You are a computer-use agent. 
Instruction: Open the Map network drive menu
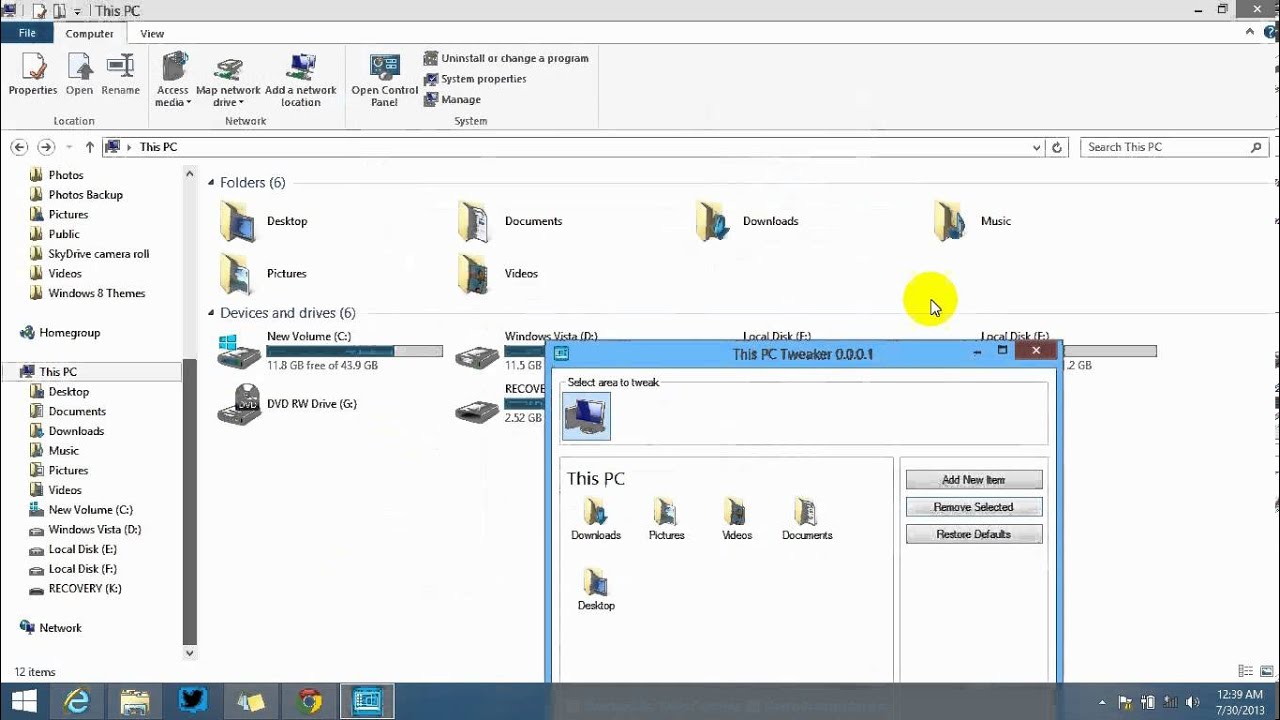[x=228, y=80]
